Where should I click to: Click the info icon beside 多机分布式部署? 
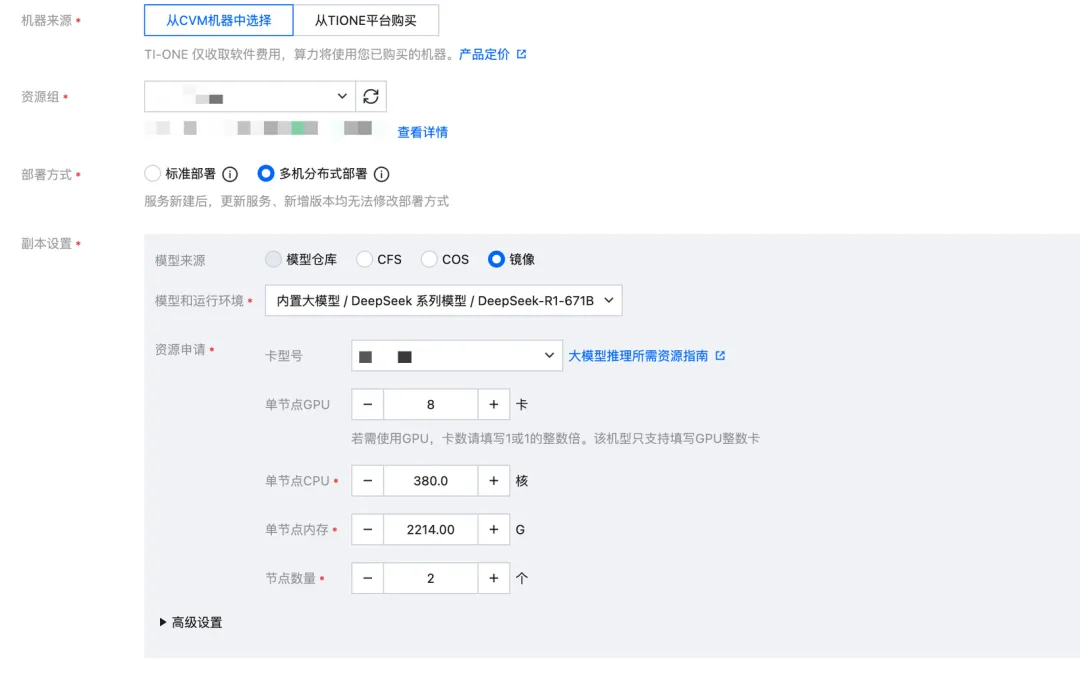[x=380, y=173]
